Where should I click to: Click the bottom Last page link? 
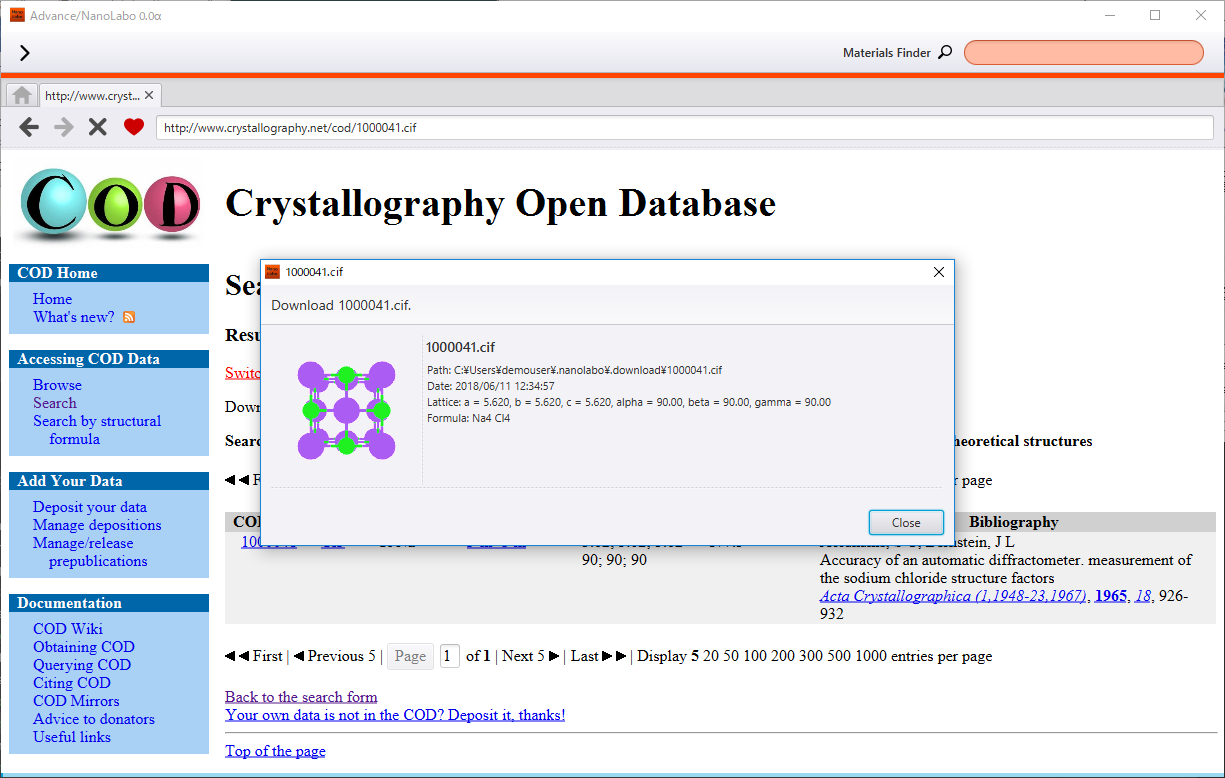pyautogui.click(x=599, y=656)
